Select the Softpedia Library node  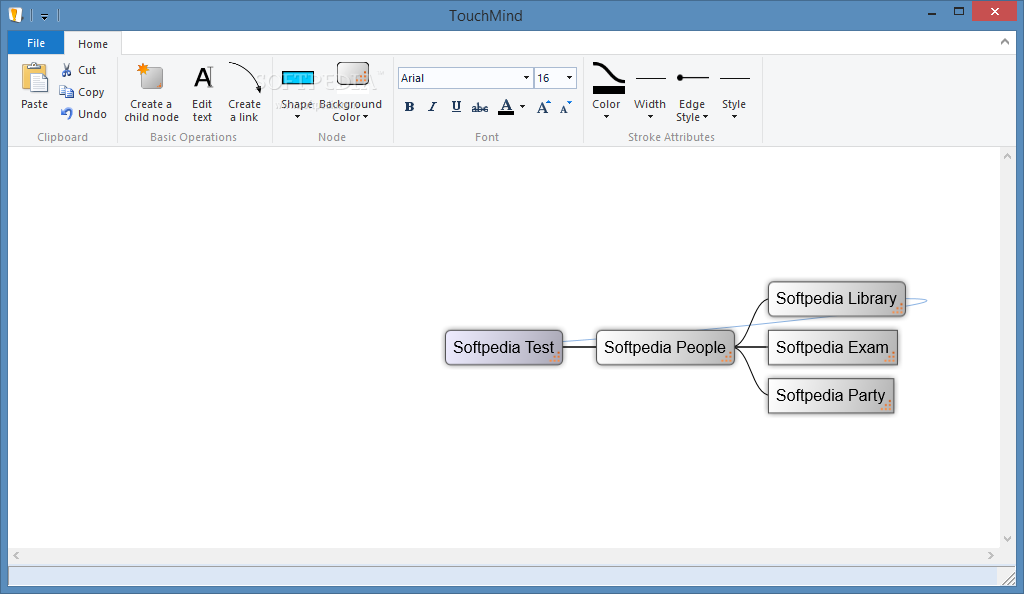tap(837, 299)
